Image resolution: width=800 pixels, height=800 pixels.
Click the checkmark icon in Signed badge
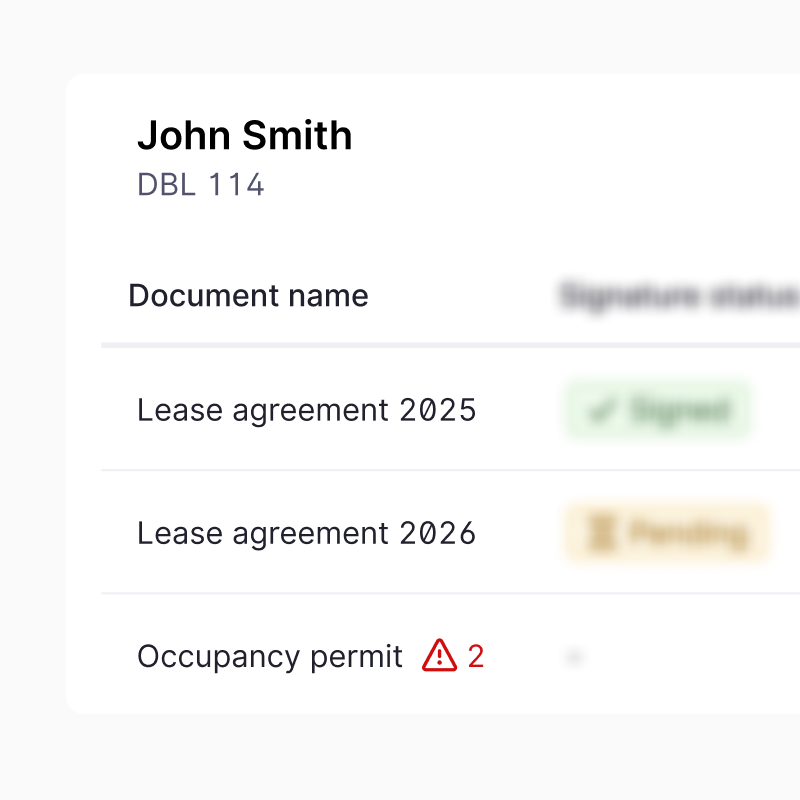[x=601, y=410]
